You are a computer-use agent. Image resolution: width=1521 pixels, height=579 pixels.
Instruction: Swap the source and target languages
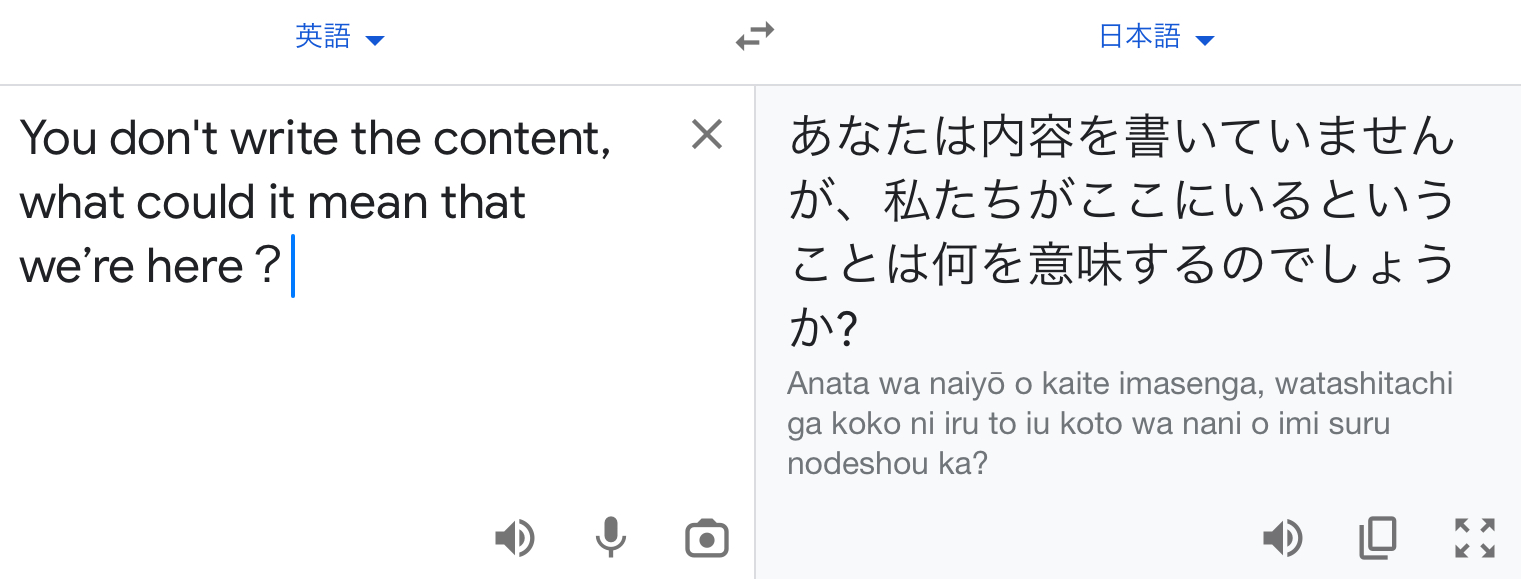point(755,38)
